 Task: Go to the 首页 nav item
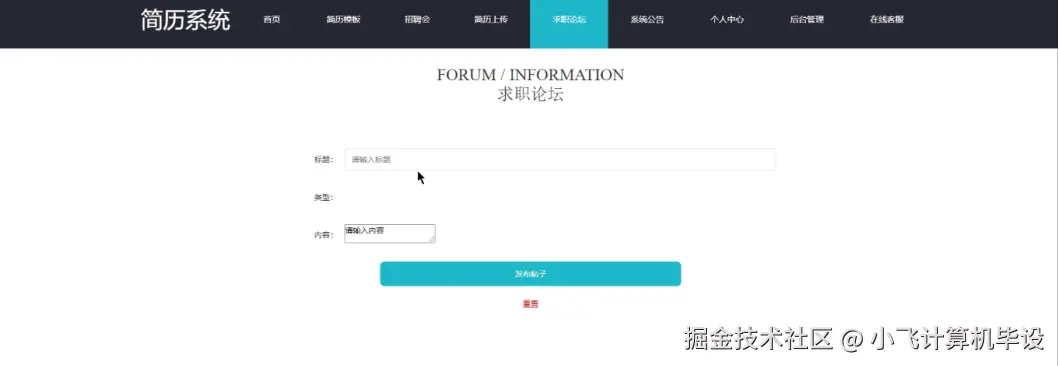coord(271,20)
